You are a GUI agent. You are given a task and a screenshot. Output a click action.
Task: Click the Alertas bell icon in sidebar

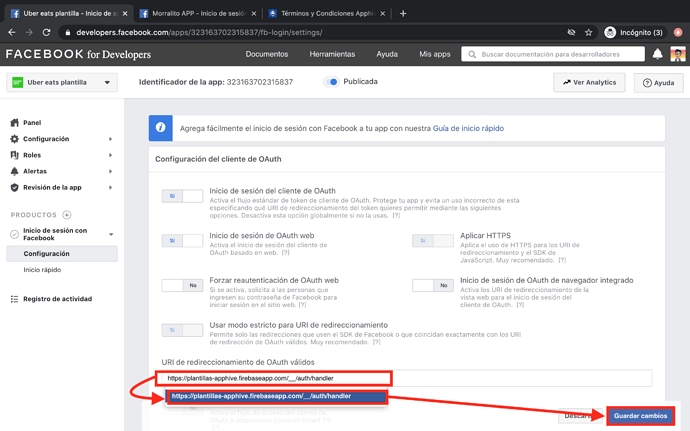tap(14, 171)
